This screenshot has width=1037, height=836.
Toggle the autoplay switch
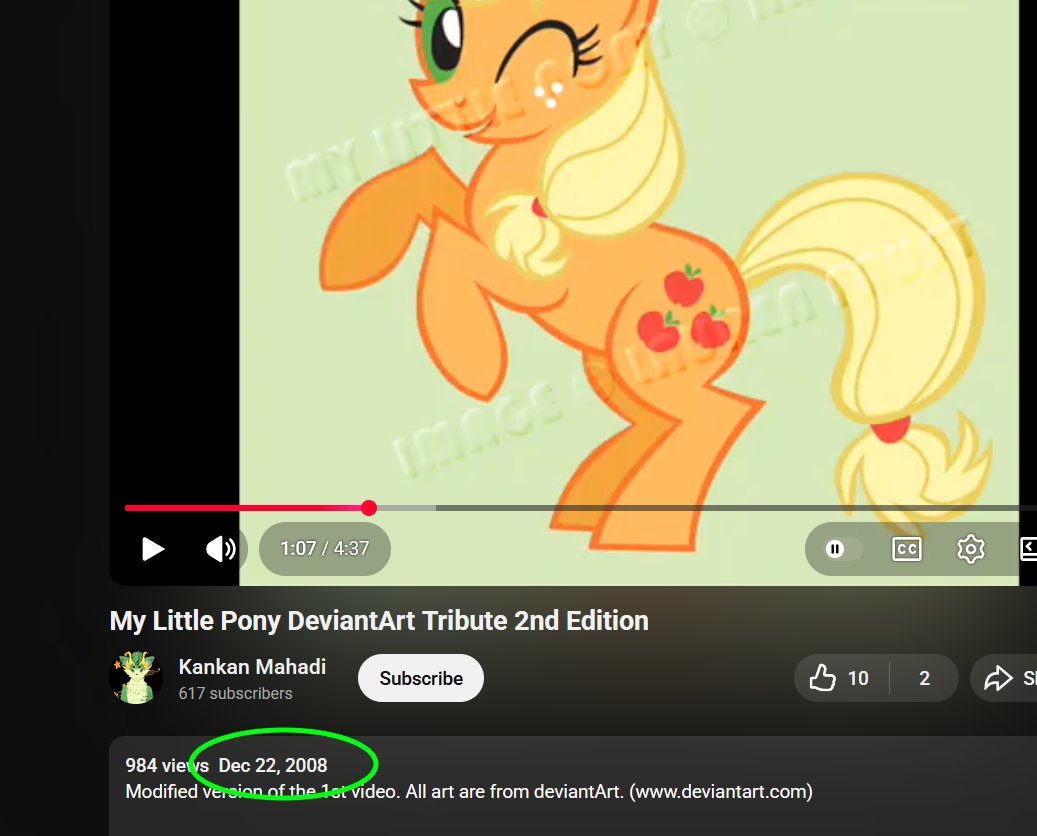click(x=842, y=549)
